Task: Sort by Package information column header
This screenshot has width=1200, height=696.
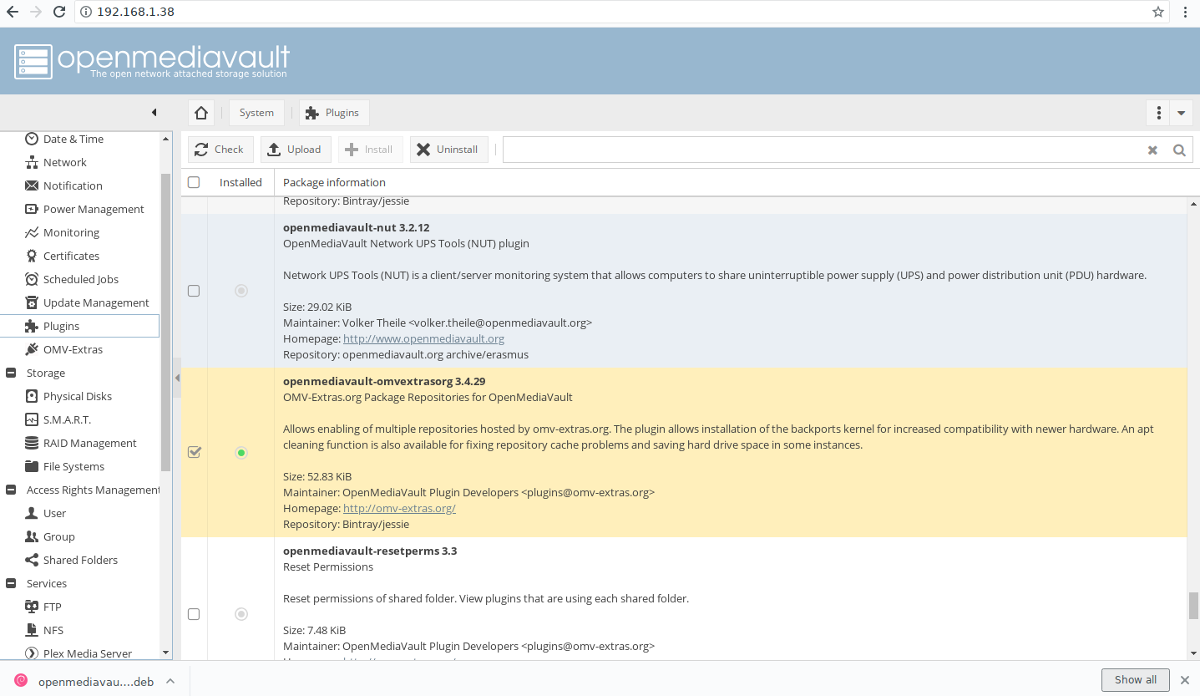Action: [x=334, y=182]
